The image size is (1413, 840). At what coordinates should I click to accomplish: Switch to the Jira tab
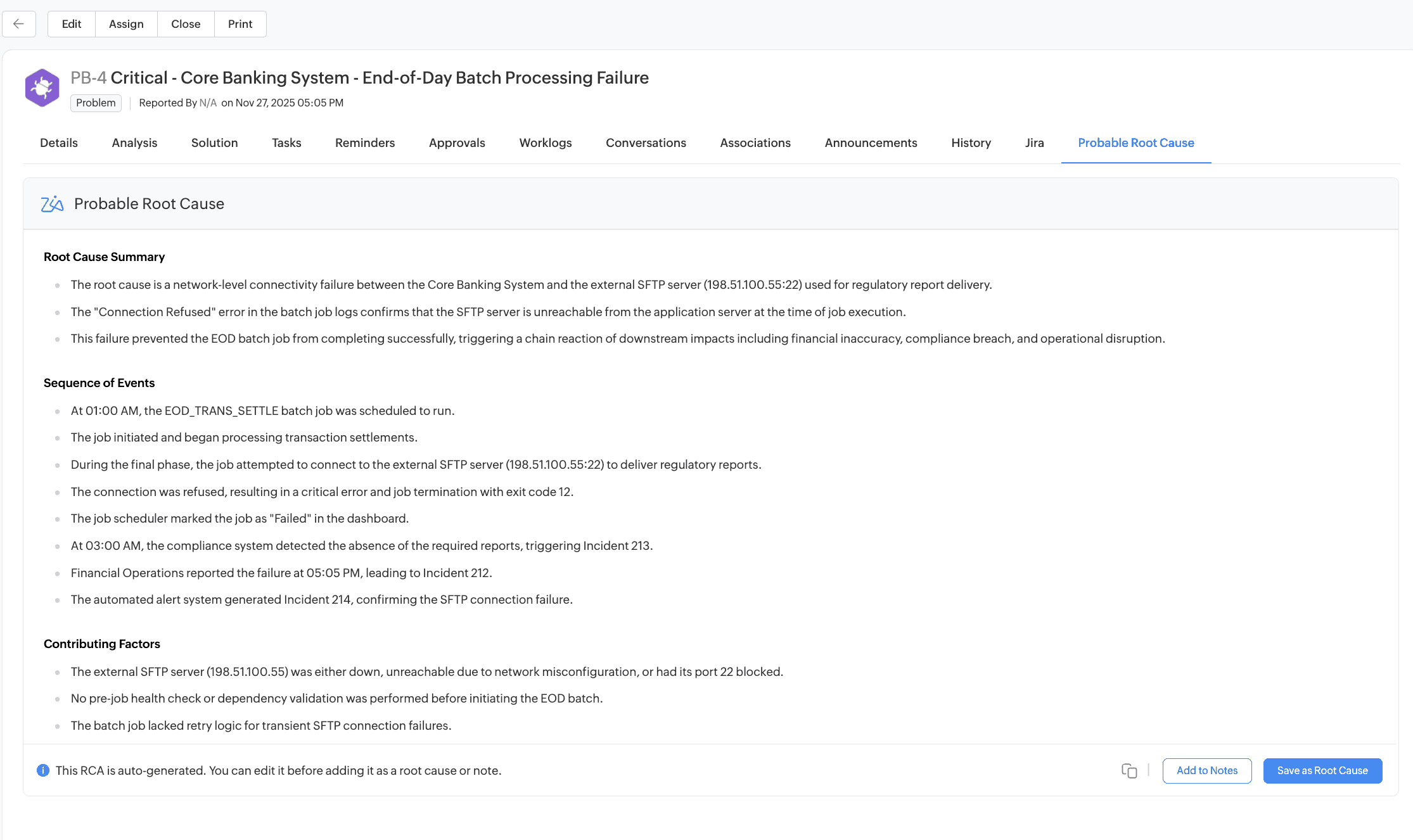1034,143
